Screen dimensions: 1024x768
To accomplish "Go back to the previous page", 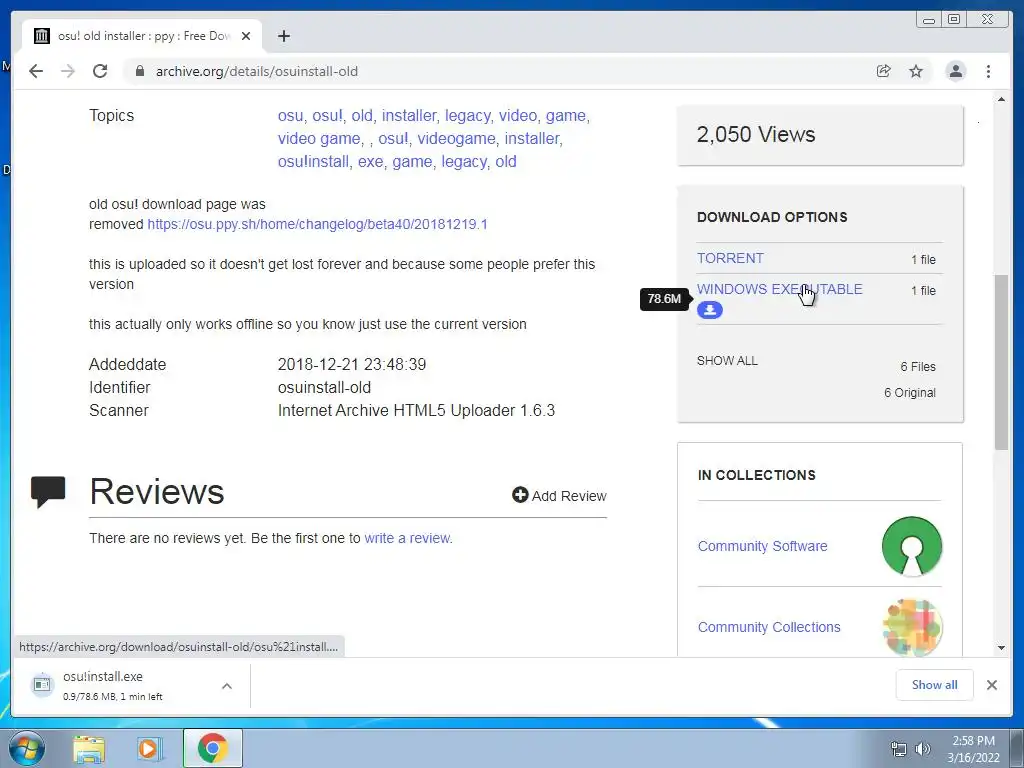I will coord(36,71).
